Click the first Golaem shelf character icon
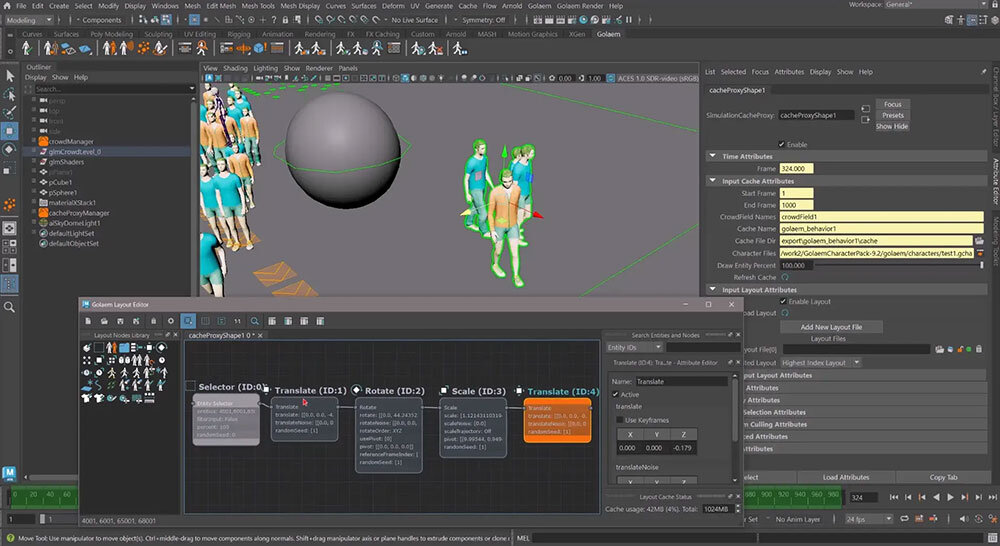This screenshot has width=1000, height=546. [x=27, y=48]
